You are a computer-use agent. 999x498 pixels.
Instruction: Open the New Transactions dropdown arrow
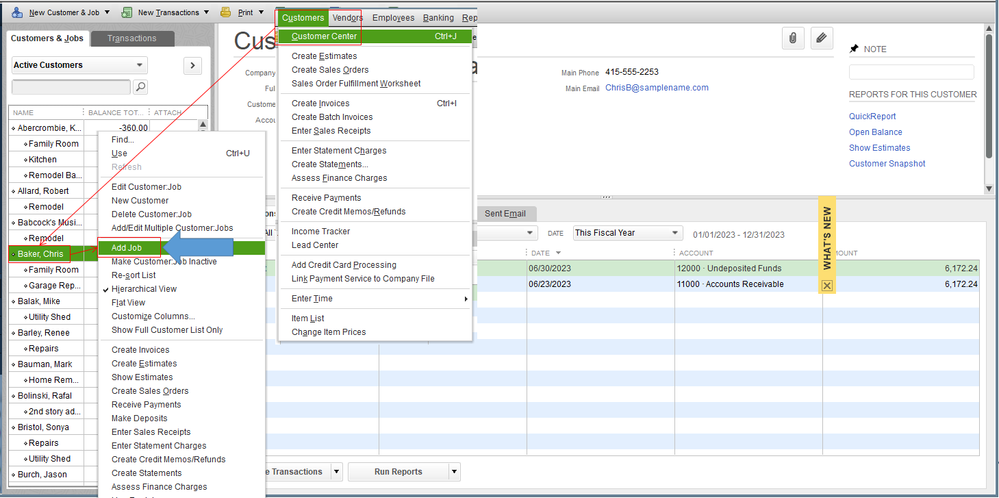click(206, 12)
